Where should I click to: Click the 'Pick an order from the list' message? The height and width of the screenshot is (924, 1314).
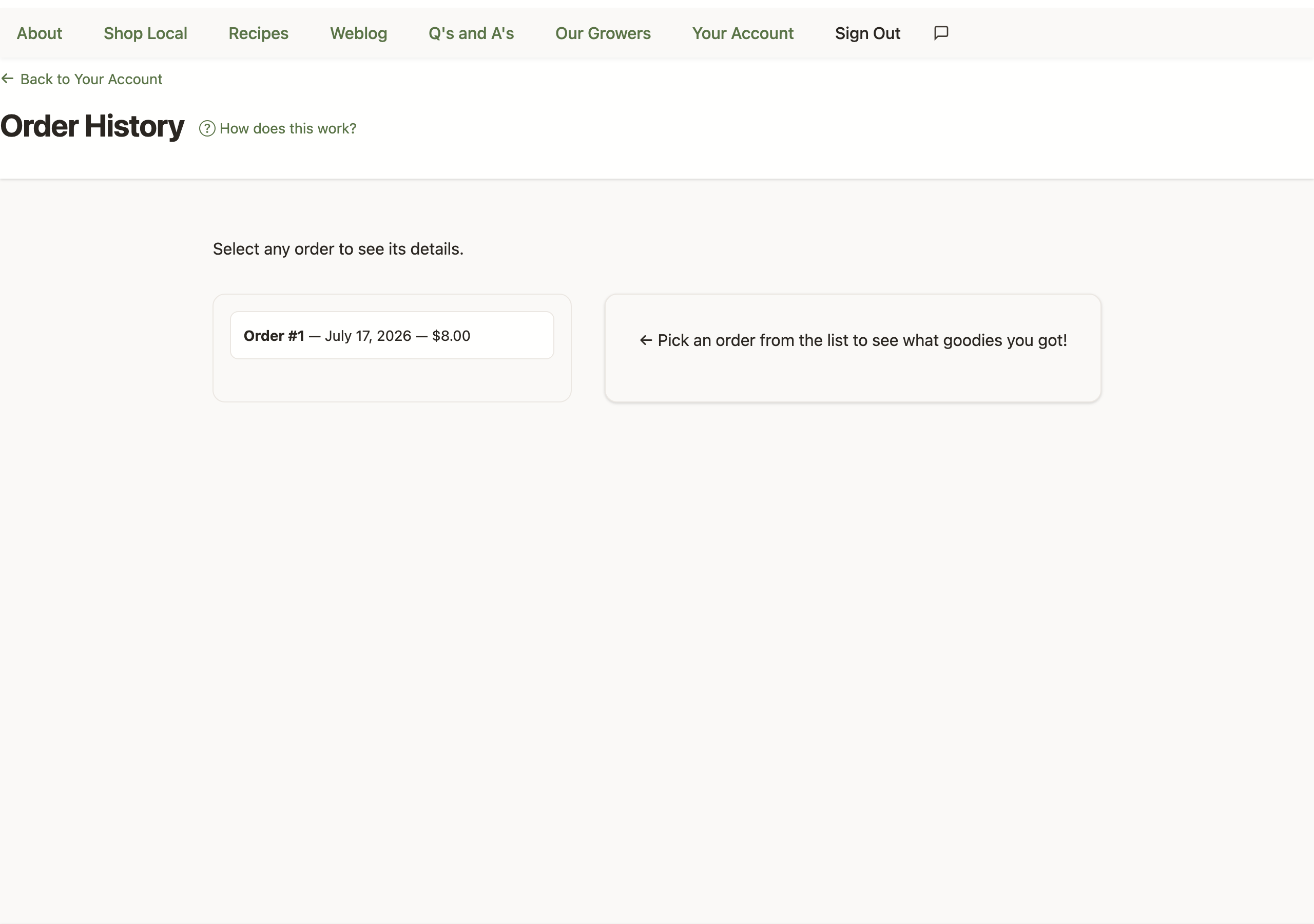(x=853, y=340)
